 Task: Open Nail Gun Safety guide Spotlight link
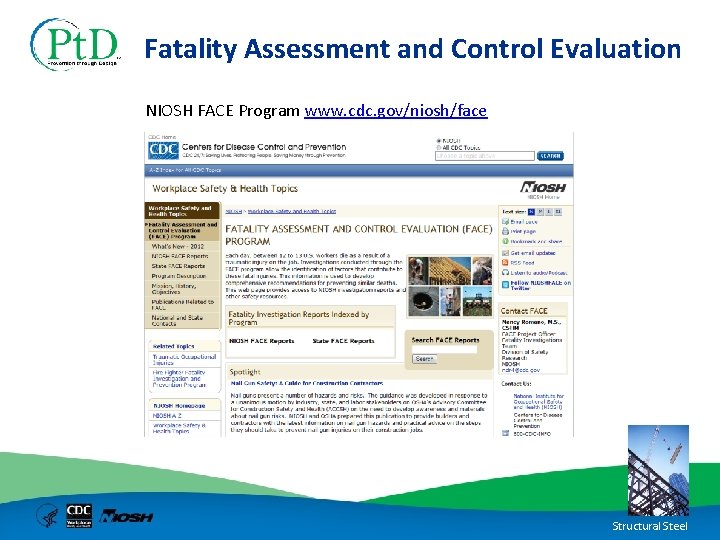pos(307,383)
